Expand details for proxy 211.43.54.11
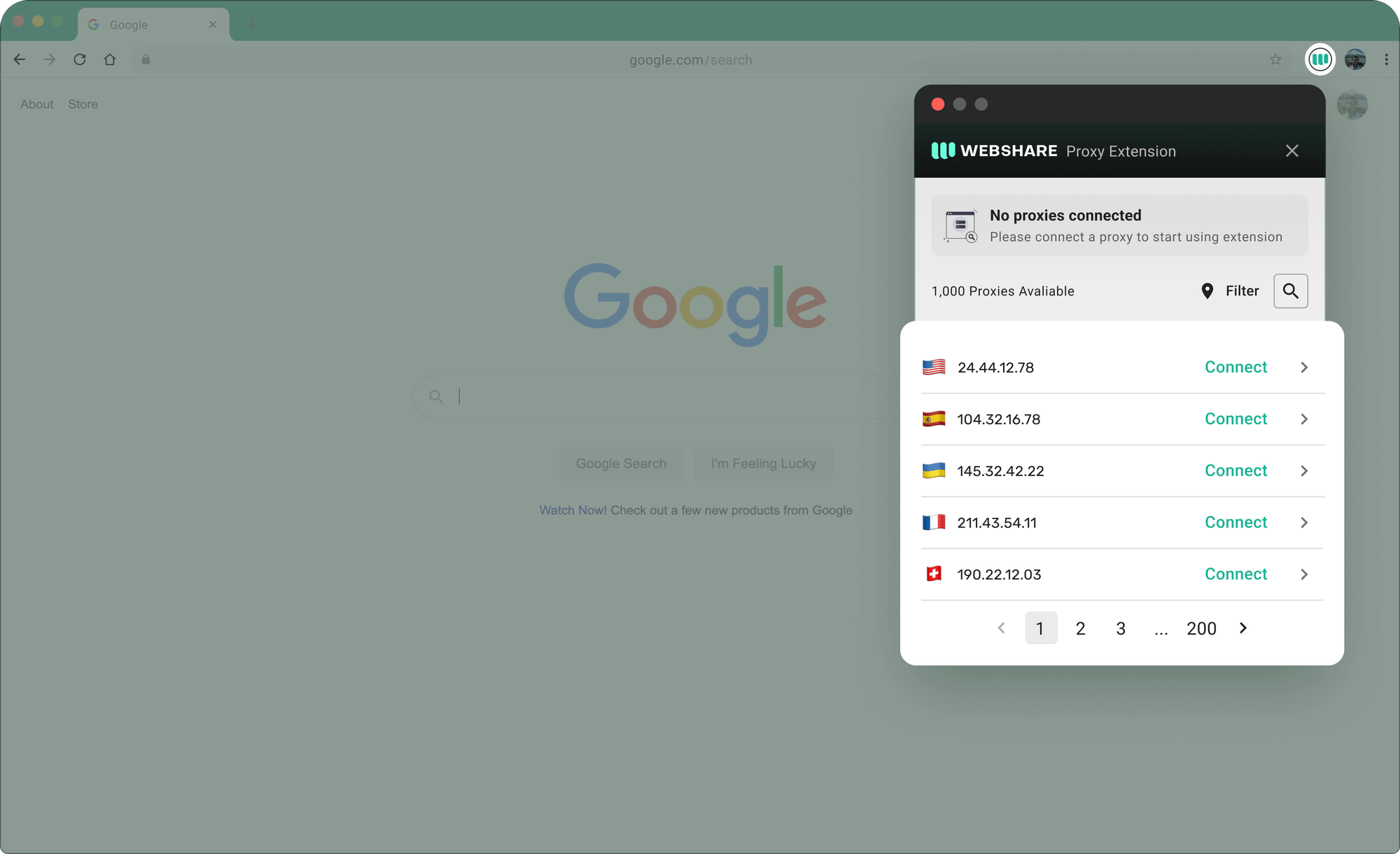The height and width of the screenshot is (854, 1400). 1304,522
